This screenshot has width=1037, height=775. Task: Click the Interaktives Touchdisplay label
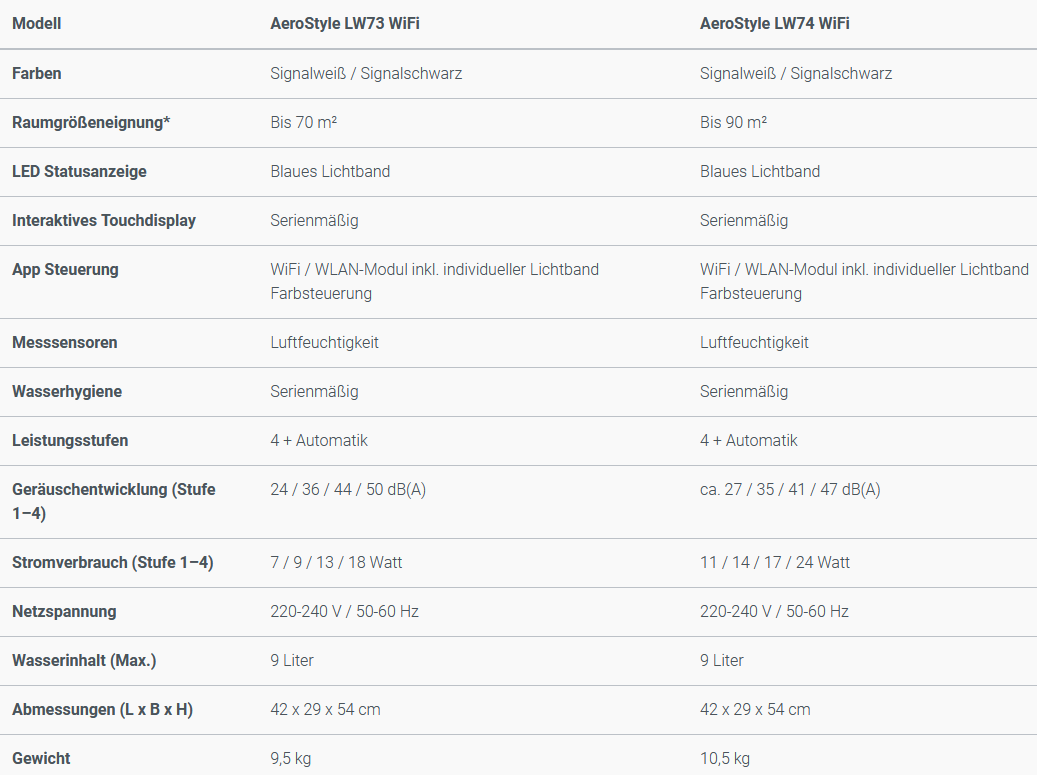coord(103,220)
